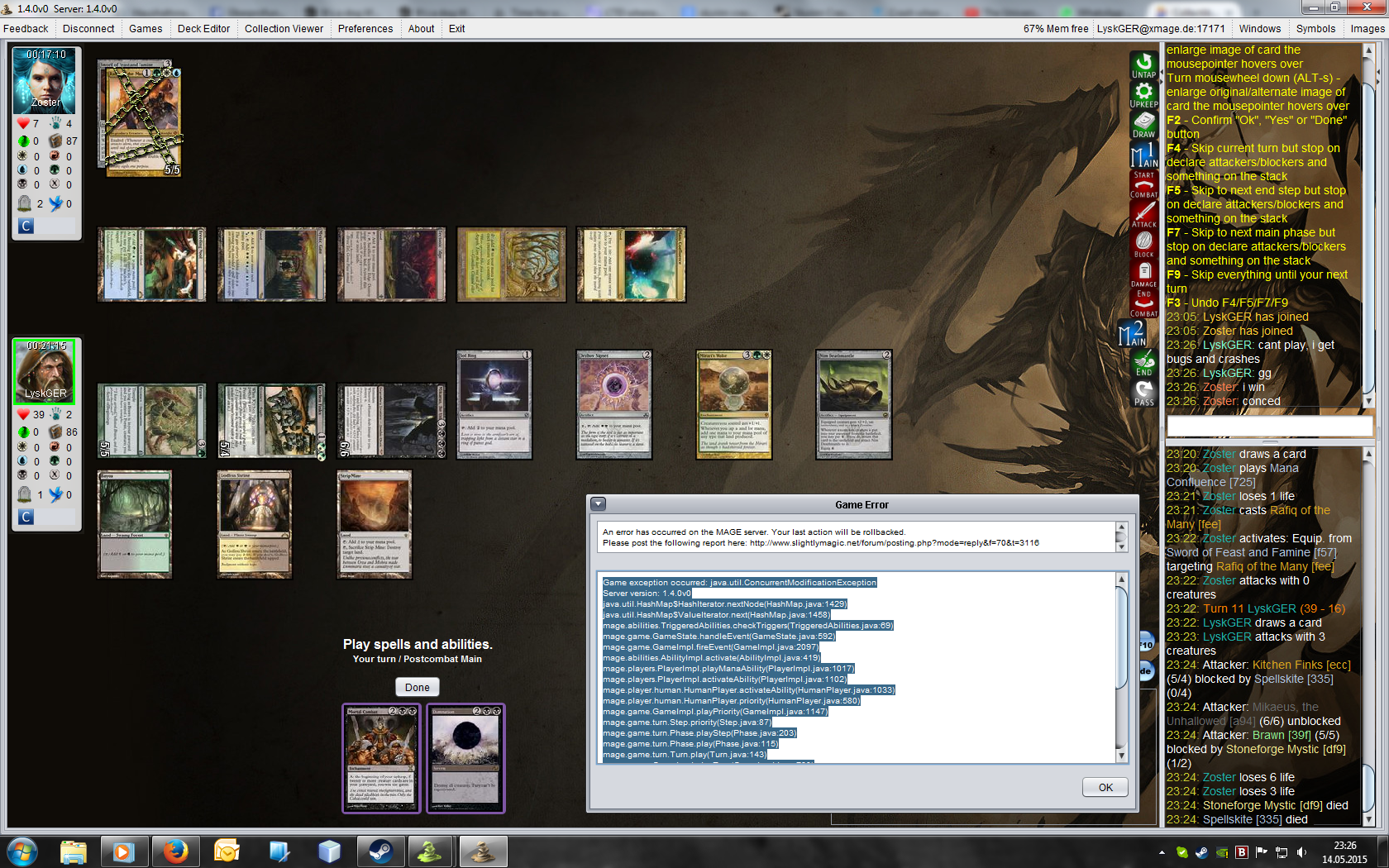The image size is (1389, 868).
Task: Click LyskGER's library icon showing 86
Action: pyautogui.click(x=55, y=432)
